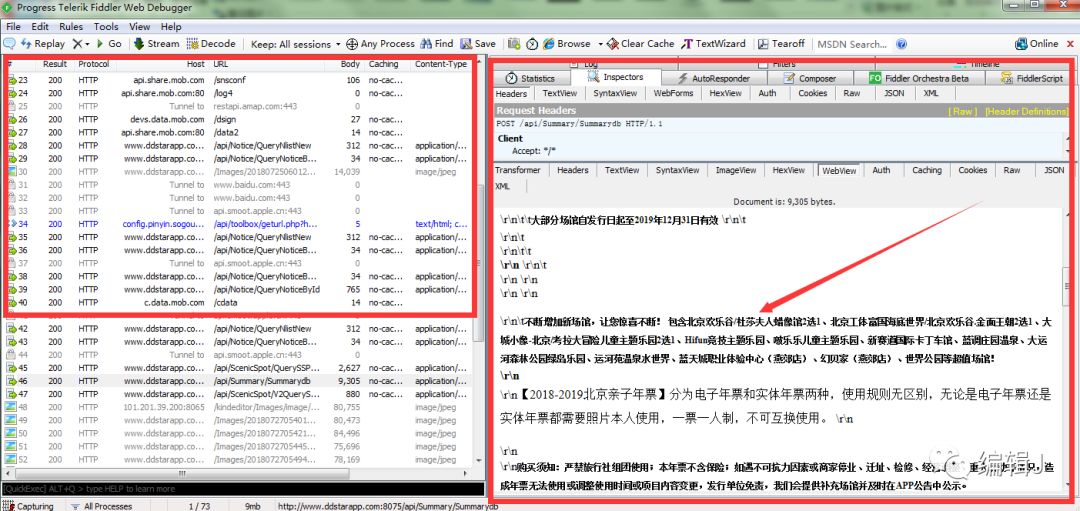Open the Remove sessions X dropdown
The image size is (1080, 511).
81,43
